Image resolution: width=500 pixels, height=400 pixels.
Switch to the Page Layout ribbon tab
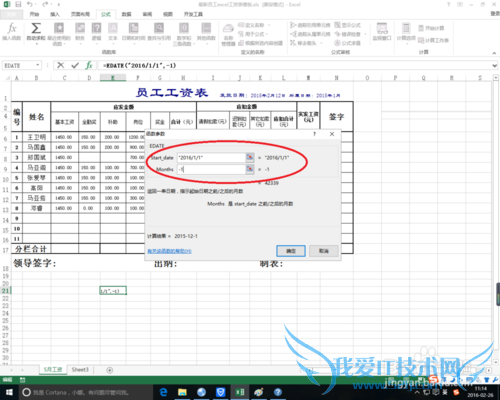[x=80, y=14]
